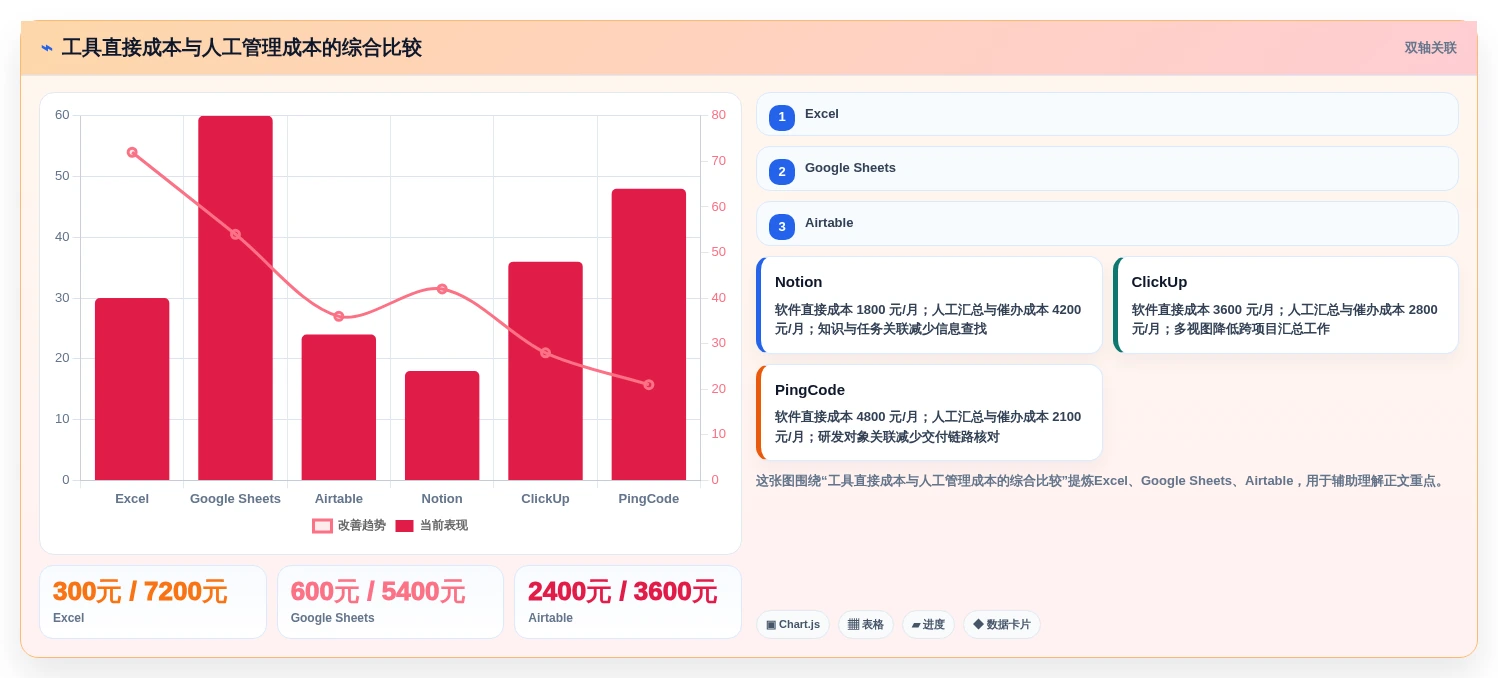
Task: Click the ClickUp x-axis label
Action: click(x=545, y=499)
